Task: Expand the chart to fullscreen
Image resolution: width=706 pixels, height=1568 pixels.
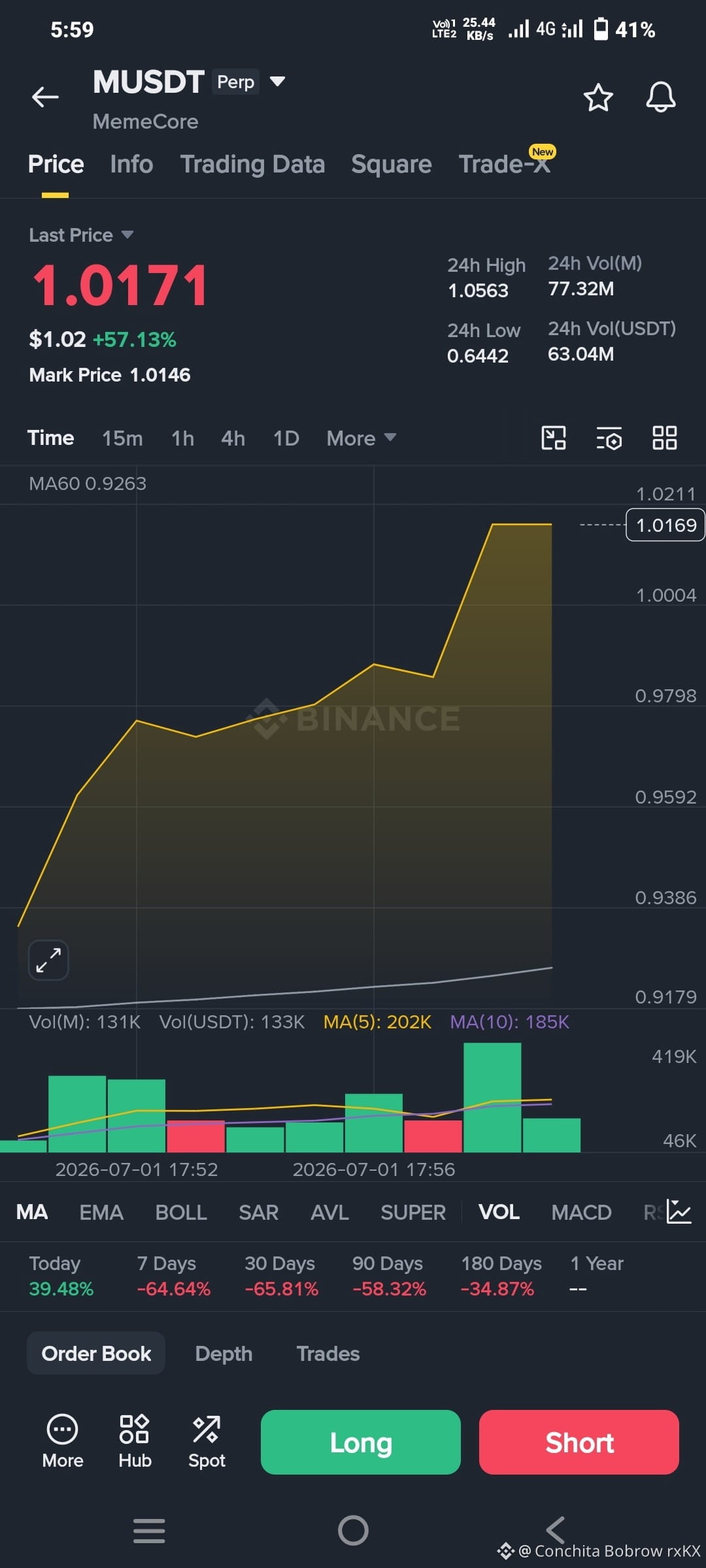Action: 48,960
